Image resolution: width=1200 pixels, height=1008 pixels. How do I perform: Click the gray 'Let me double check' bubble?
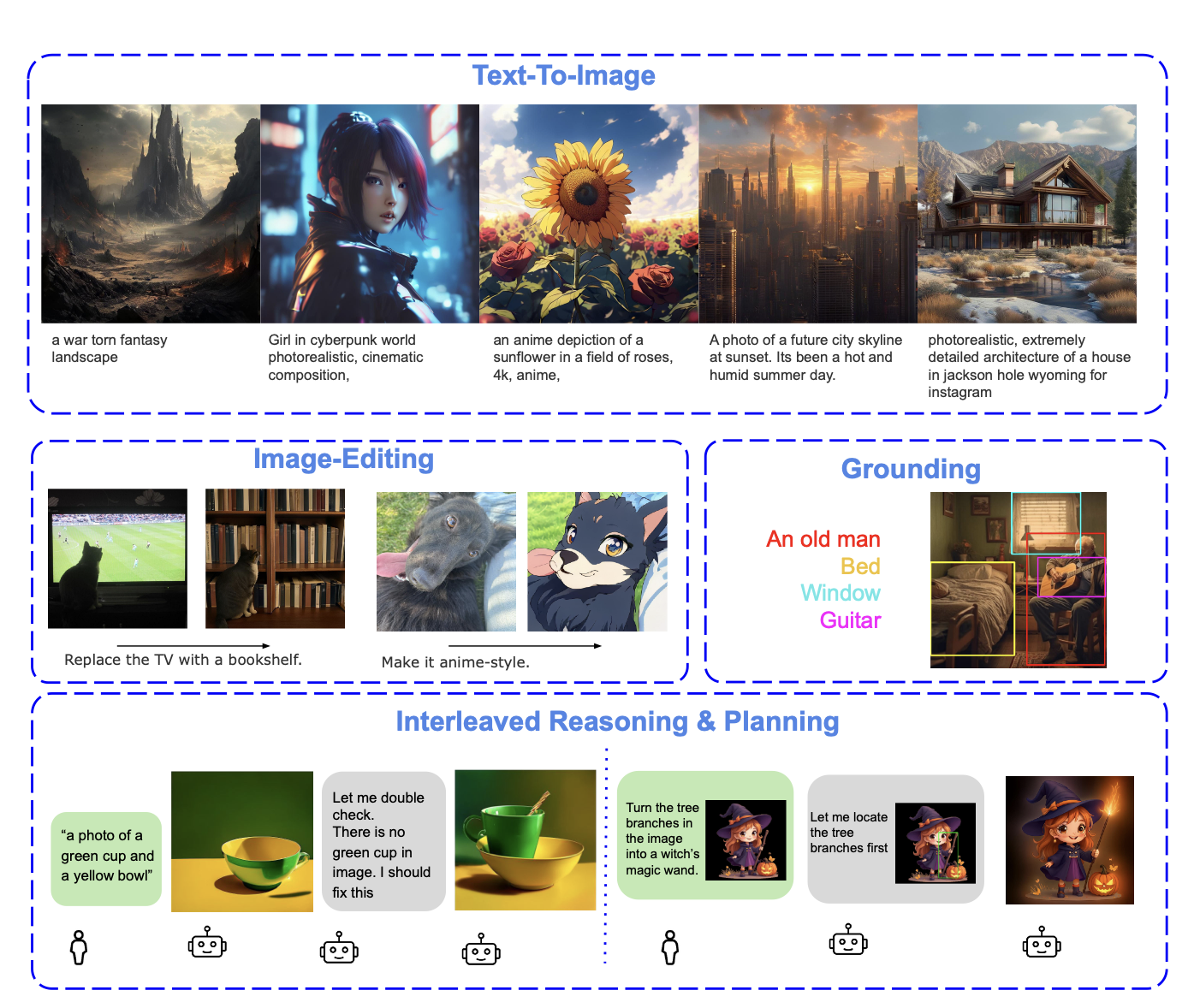[383, 841]
